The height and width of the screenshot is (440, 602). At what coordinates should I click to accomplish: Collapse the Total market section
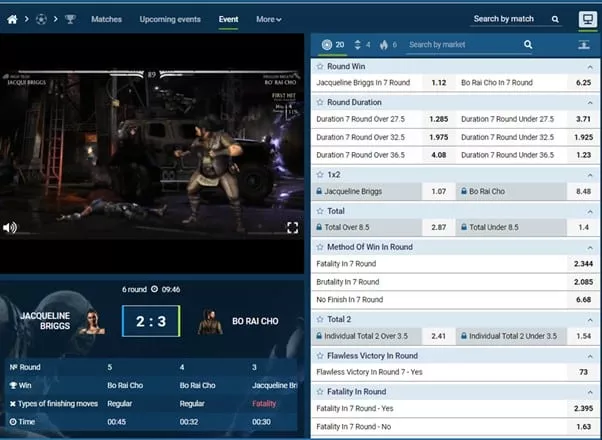tap(592, 211)
